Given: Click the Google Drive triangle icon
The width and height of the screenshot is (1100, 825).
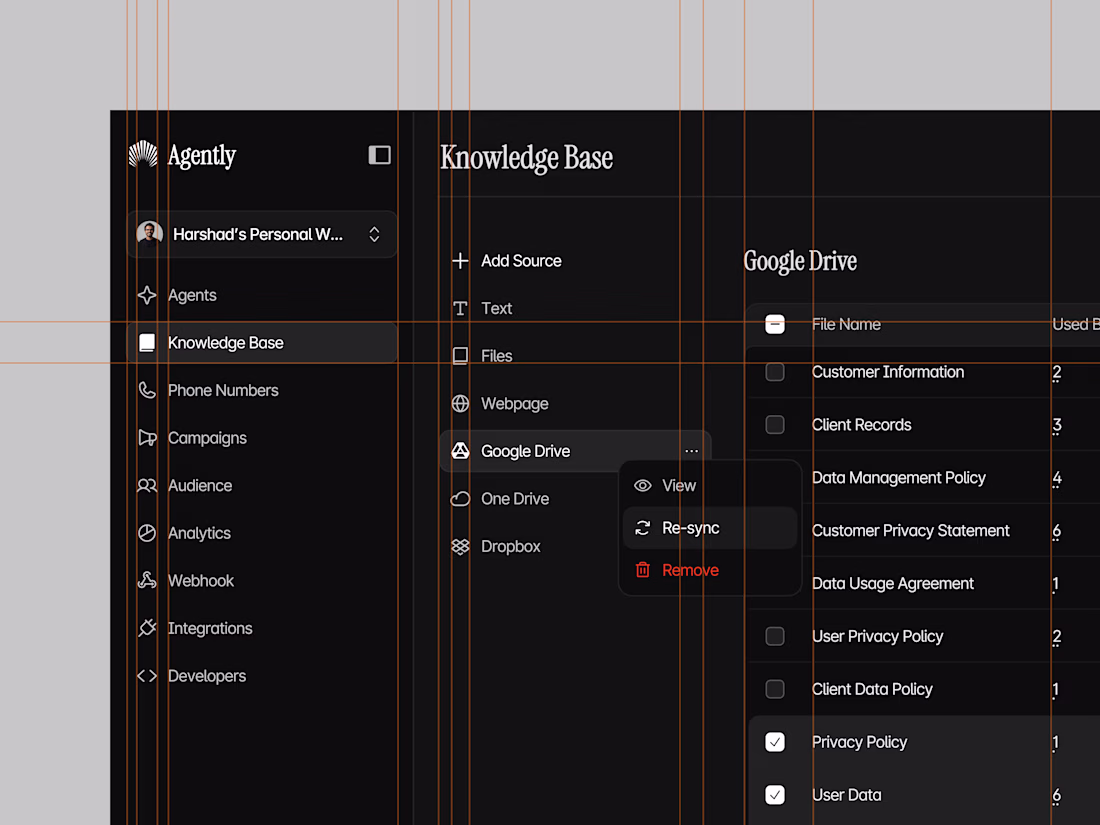Looking at the screenshot, I should [x=460, y=451].
